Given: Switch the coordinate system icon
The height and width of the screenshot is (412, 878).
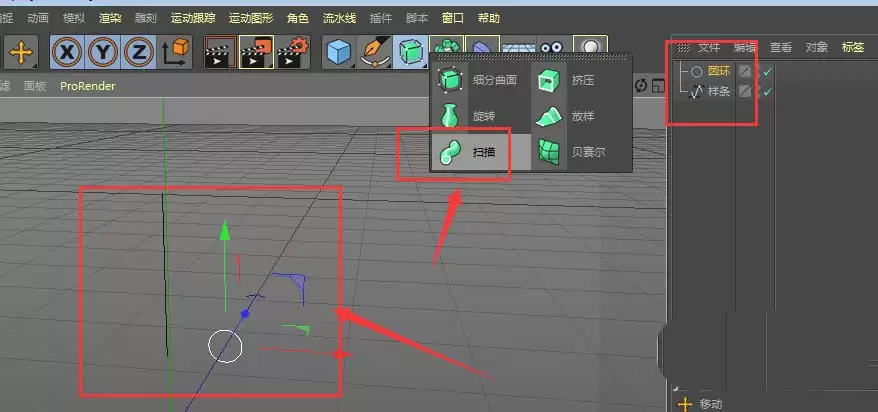Looking at the screenshot, I should tap(176, 53).
